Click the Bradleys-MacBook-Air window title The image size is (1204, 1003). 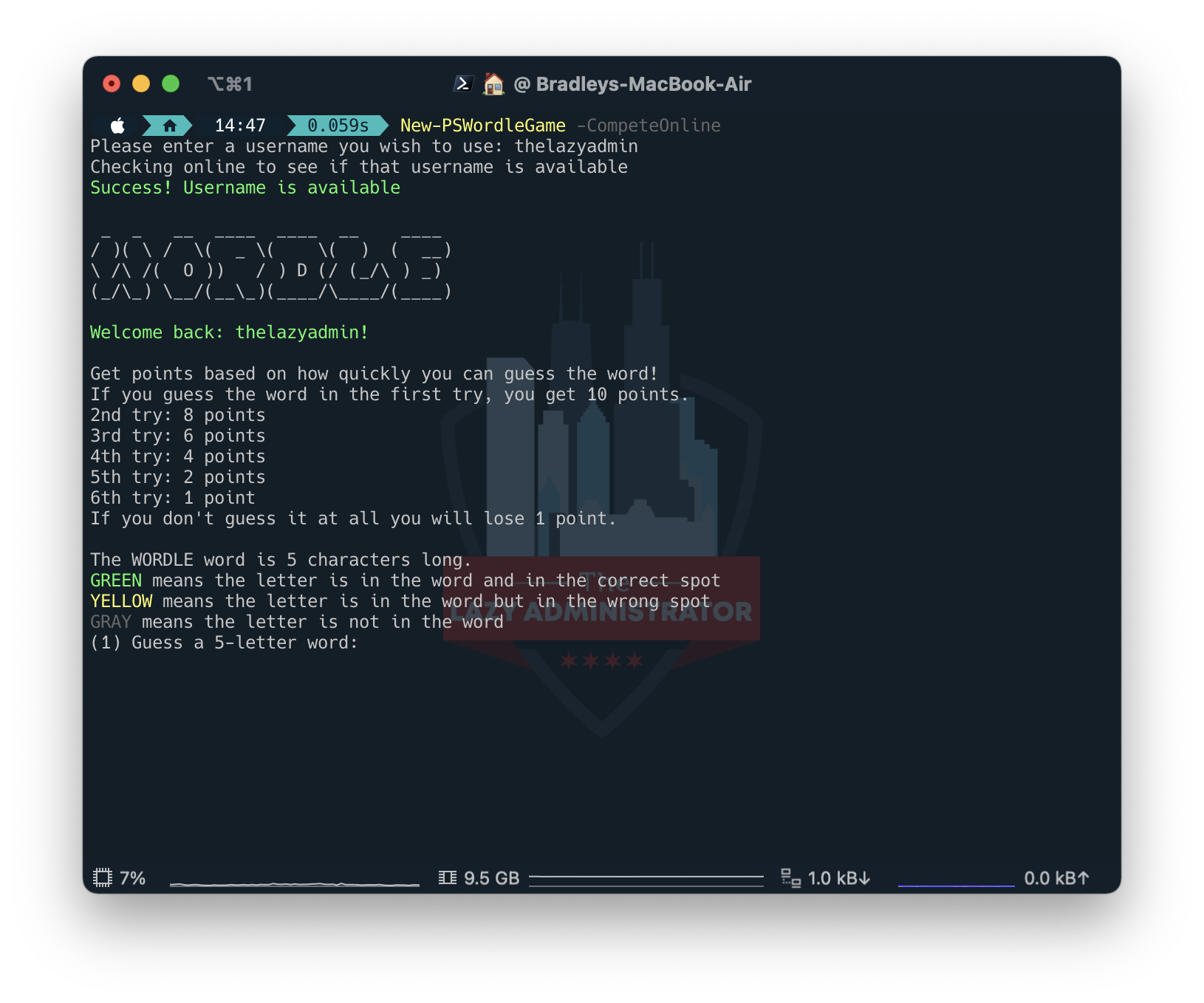pyautogui.click(x=643, y=84)
